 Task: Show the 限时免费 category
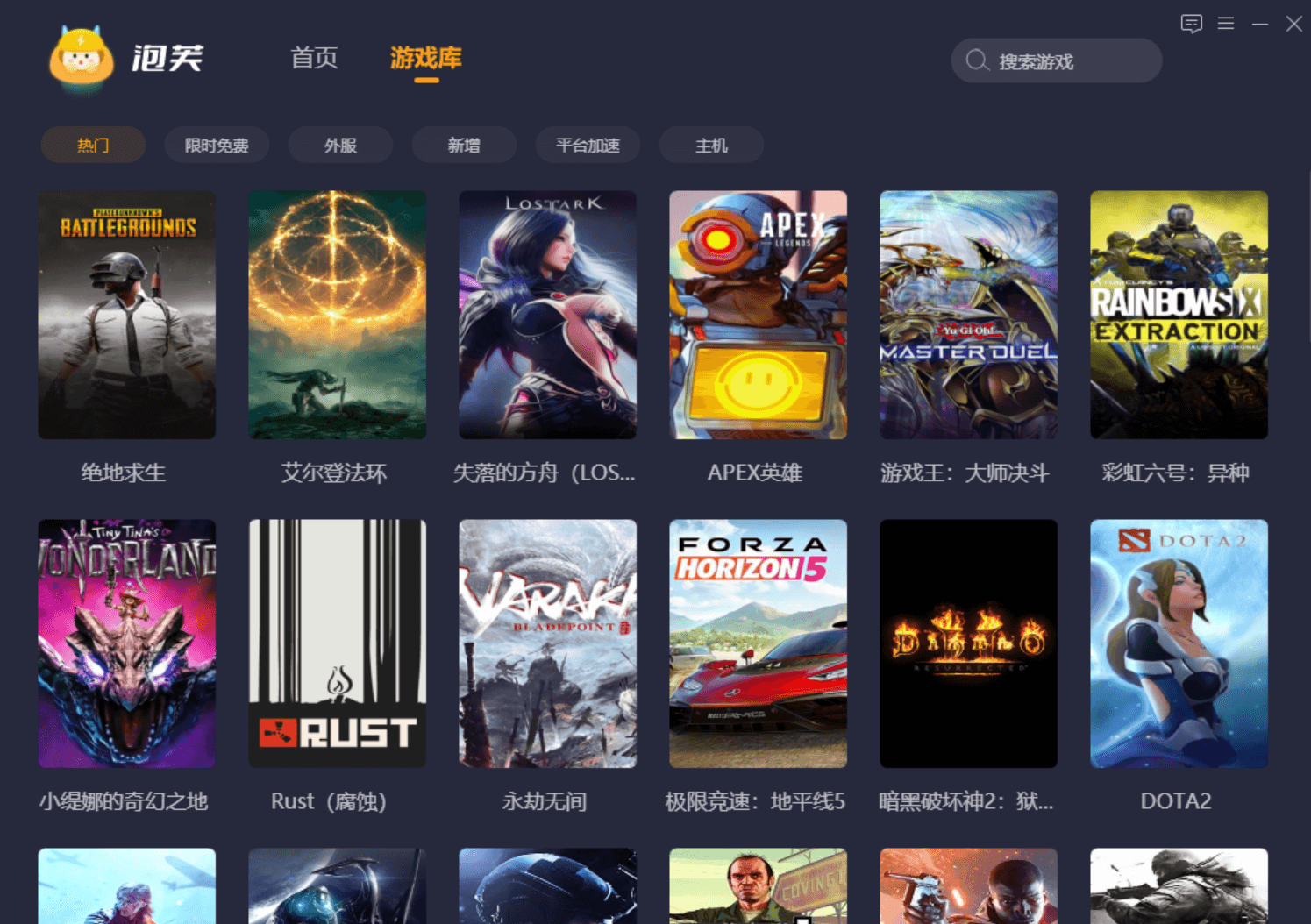217,145
